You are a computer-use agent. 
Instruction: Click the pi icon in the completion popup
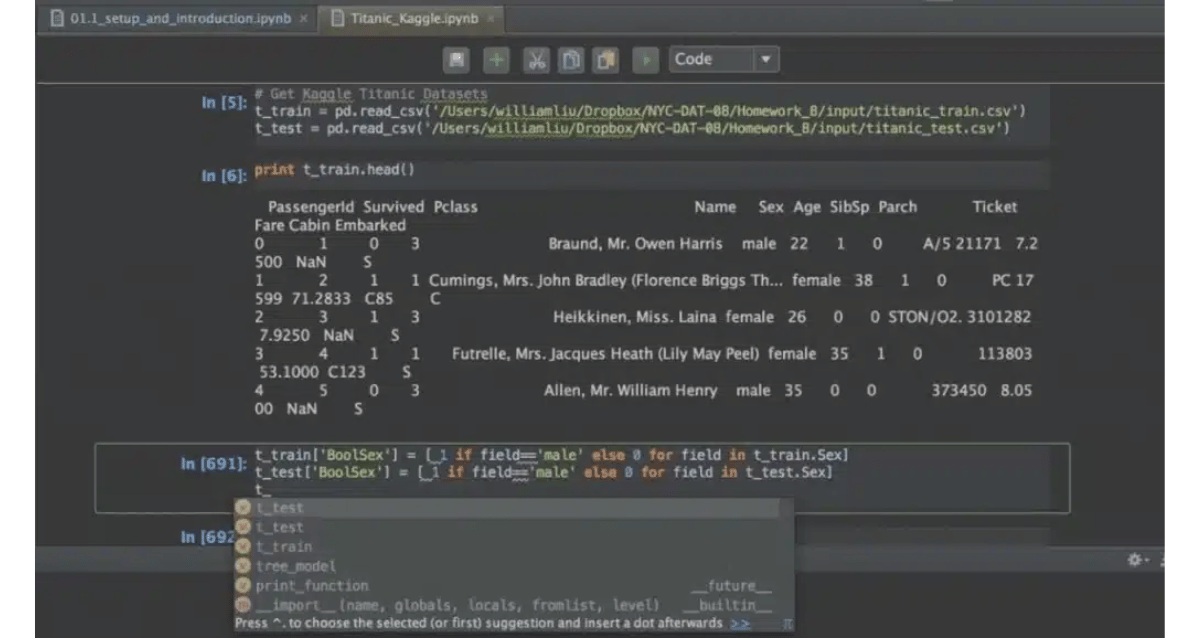[787, 623]
